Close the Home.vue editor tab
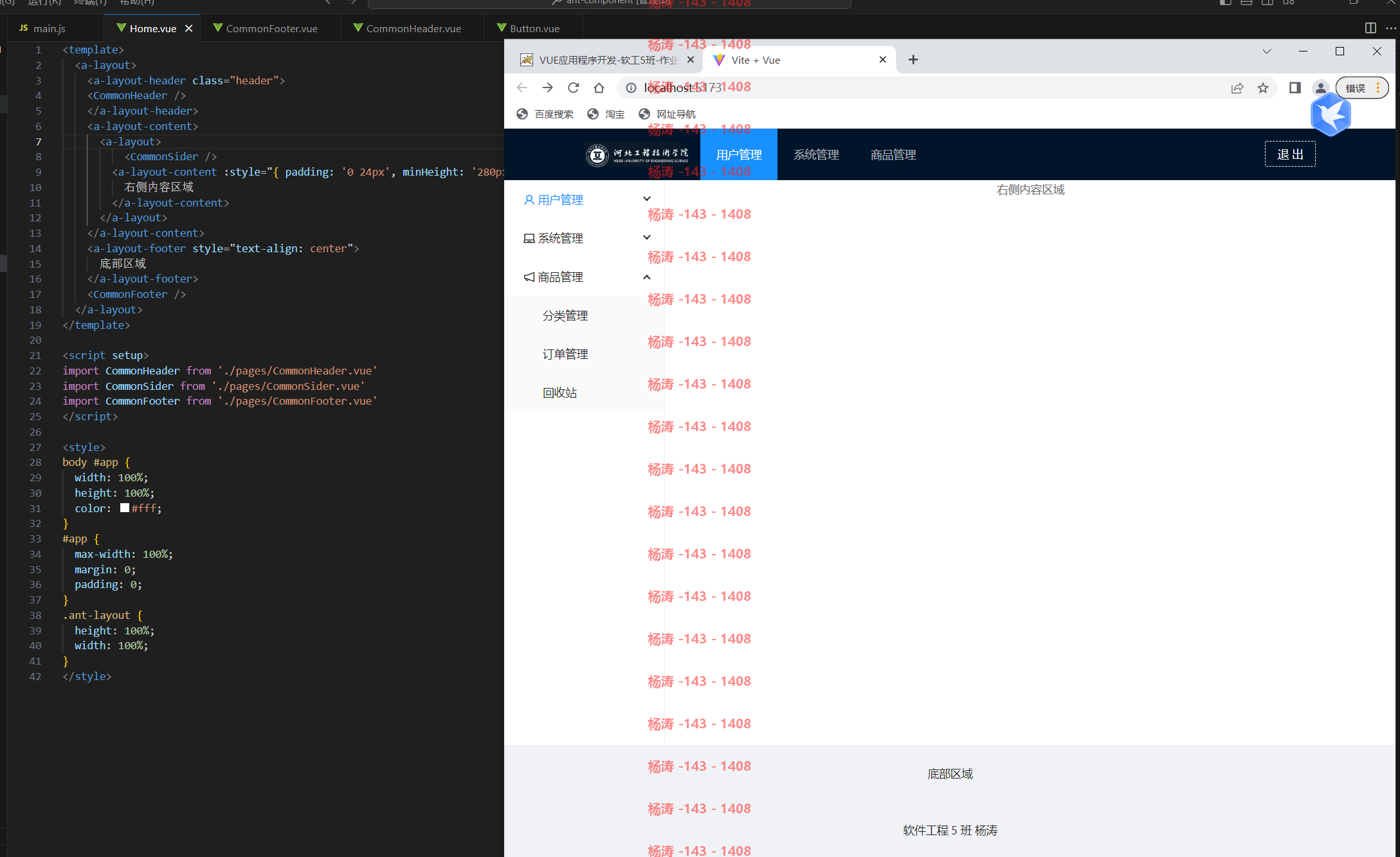The image size is (1400, 857). 188,28
